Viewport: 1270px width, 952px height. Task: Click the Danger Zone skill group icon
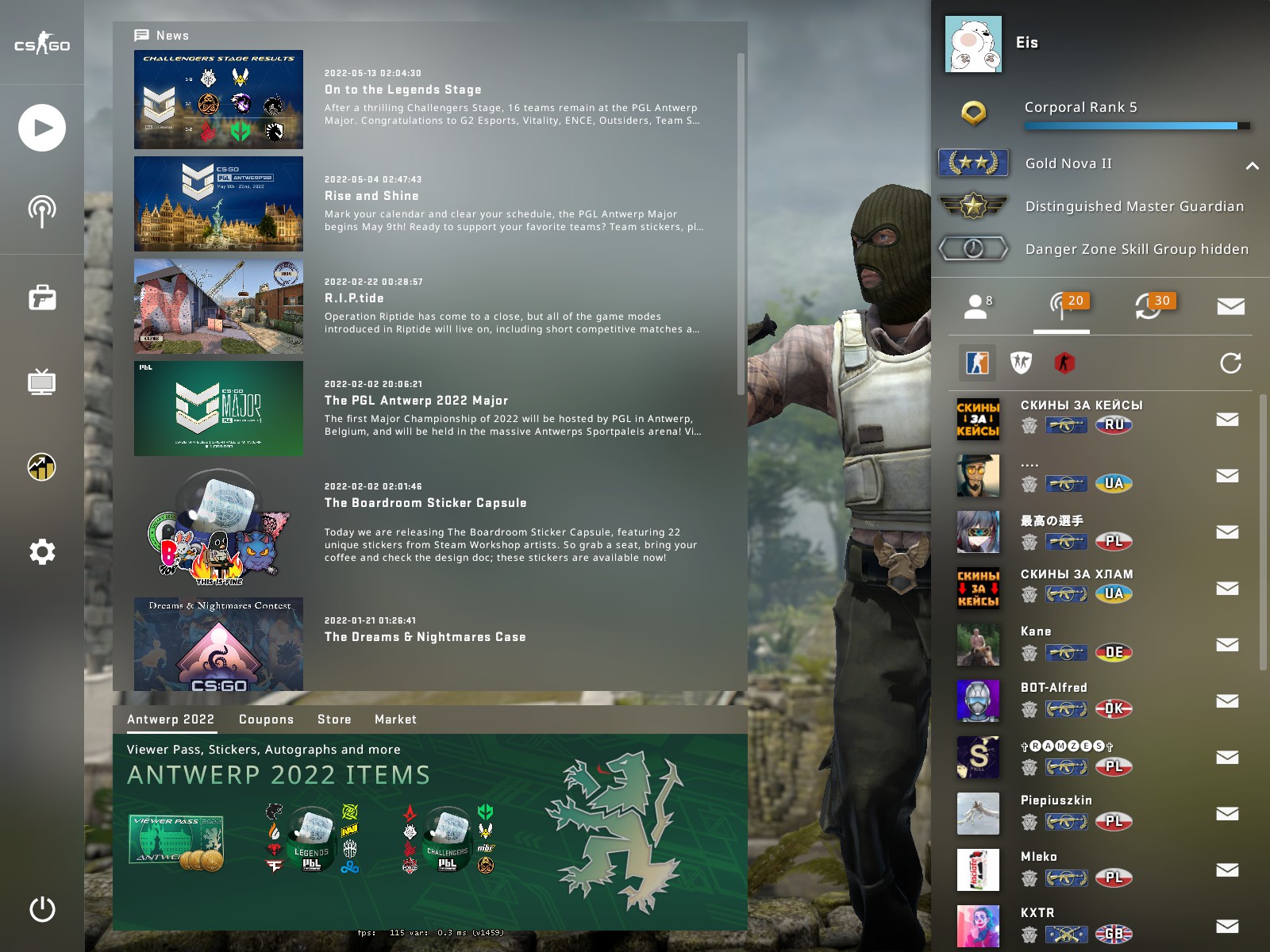973,249
